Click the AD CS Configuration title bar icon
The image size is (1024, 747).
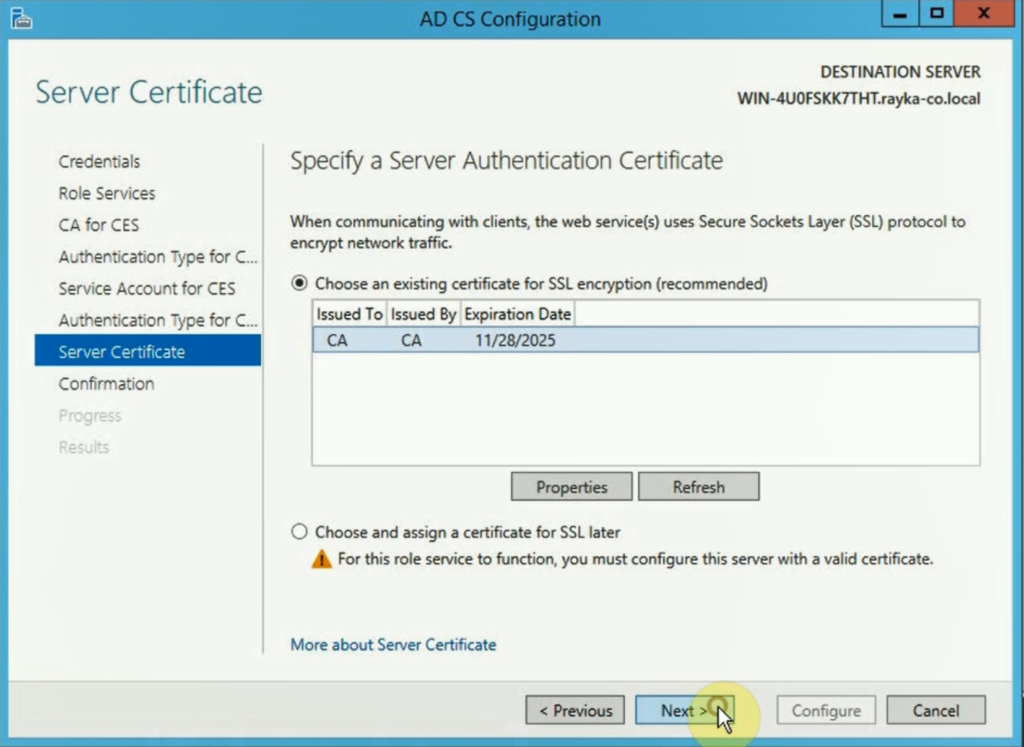click(21, 18)
